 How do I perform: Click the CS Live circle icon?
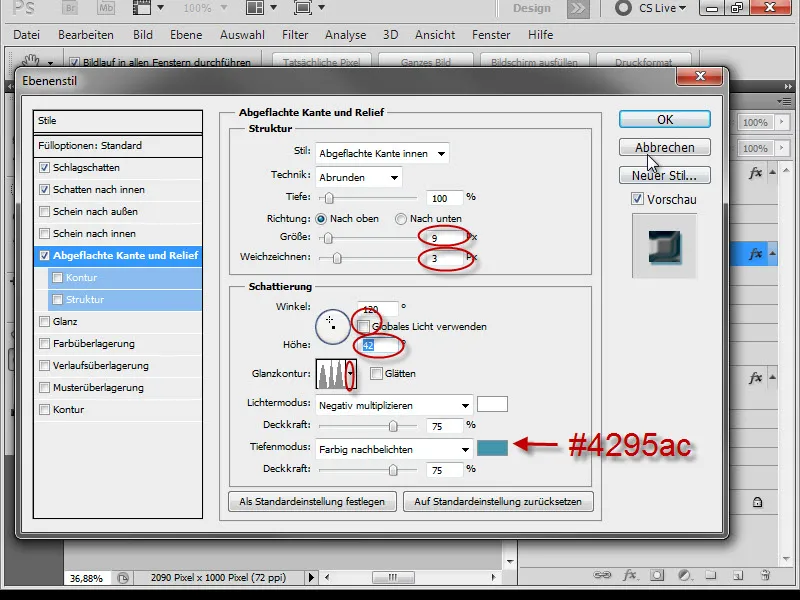623,8
